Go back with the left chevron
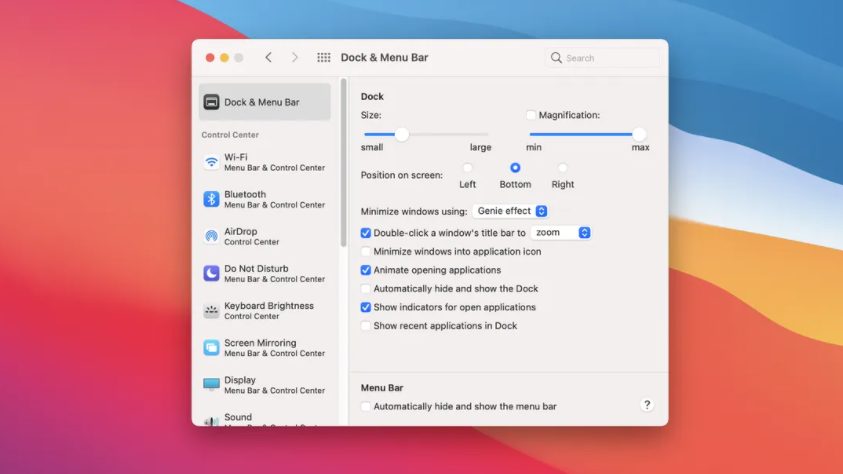The image size is (843, 474). [268, 57]
